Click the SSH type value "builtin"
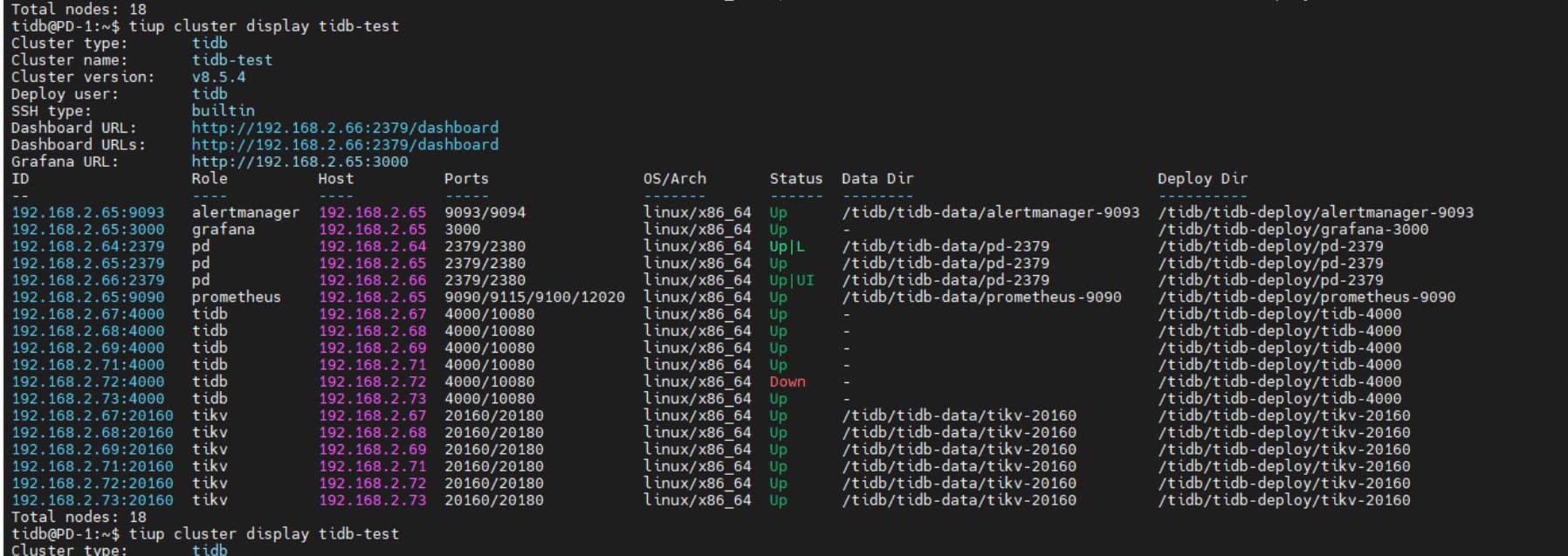 click(224, 111)
